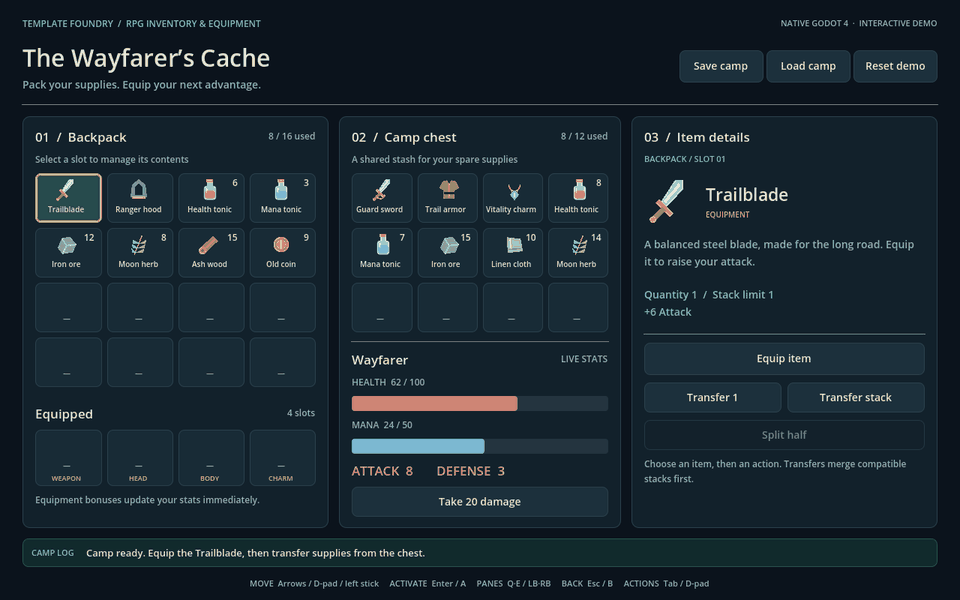The height and width of the screenshot is (600, 960).
Task: Choose the Linen cloth slot
Action: 513,253
